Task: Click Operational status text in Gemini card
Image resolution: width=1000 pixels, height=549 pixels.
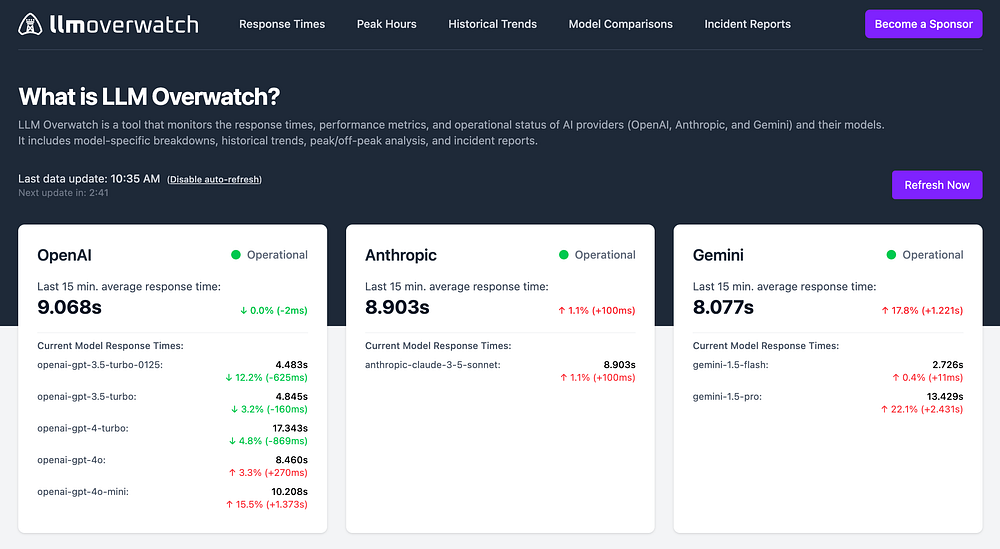Action: tap(933, 255)
